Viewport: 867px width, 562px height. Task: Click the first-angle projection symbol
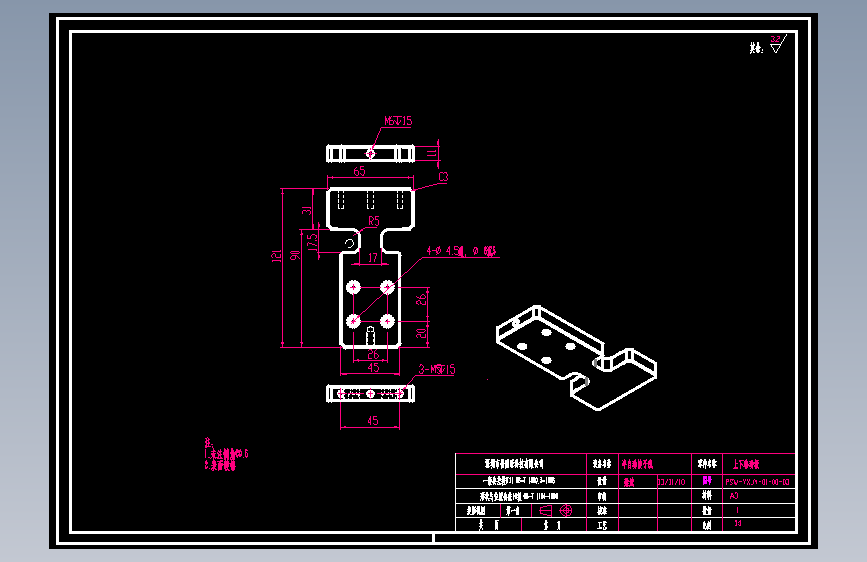point(556,511)
